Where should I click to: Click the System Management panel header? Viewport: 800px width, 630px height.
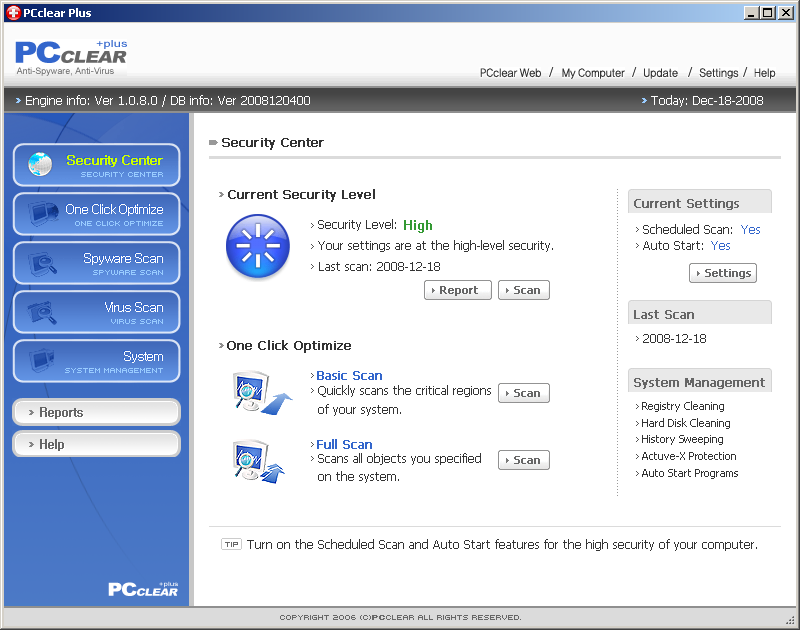click(699, 381)
